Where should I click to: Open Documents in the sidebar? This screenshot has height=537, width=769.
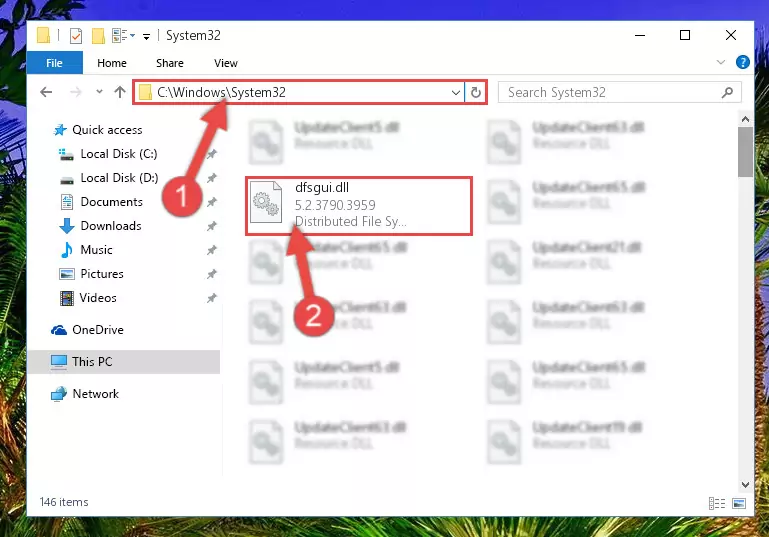[x=111, y=202]
